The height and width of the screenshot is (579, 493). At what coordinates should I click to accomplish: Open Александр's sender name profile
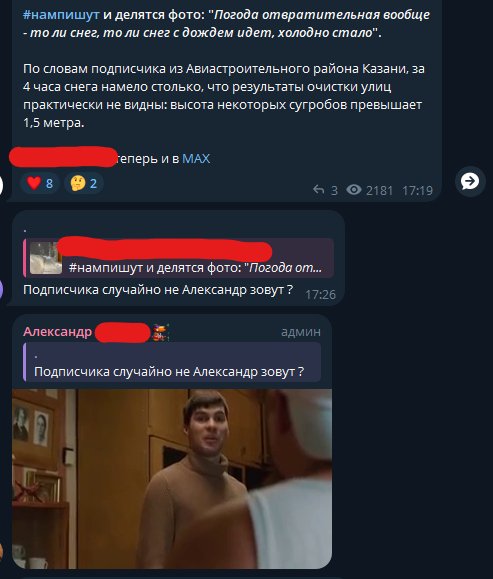click(57, 332)
